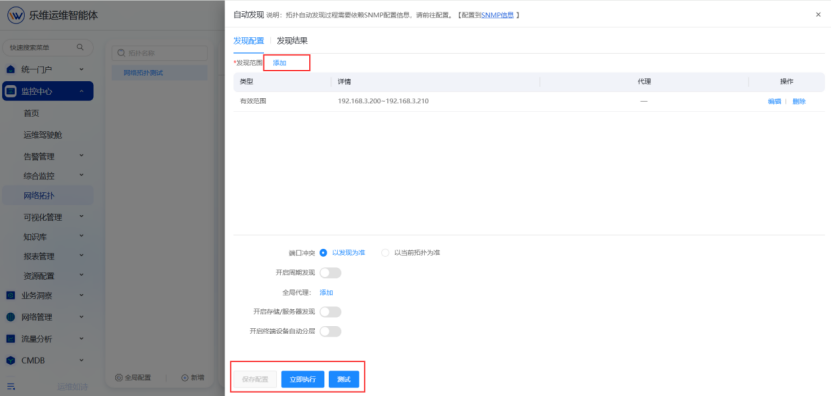Click the 全局配置 label

click(x=138, y=378)
